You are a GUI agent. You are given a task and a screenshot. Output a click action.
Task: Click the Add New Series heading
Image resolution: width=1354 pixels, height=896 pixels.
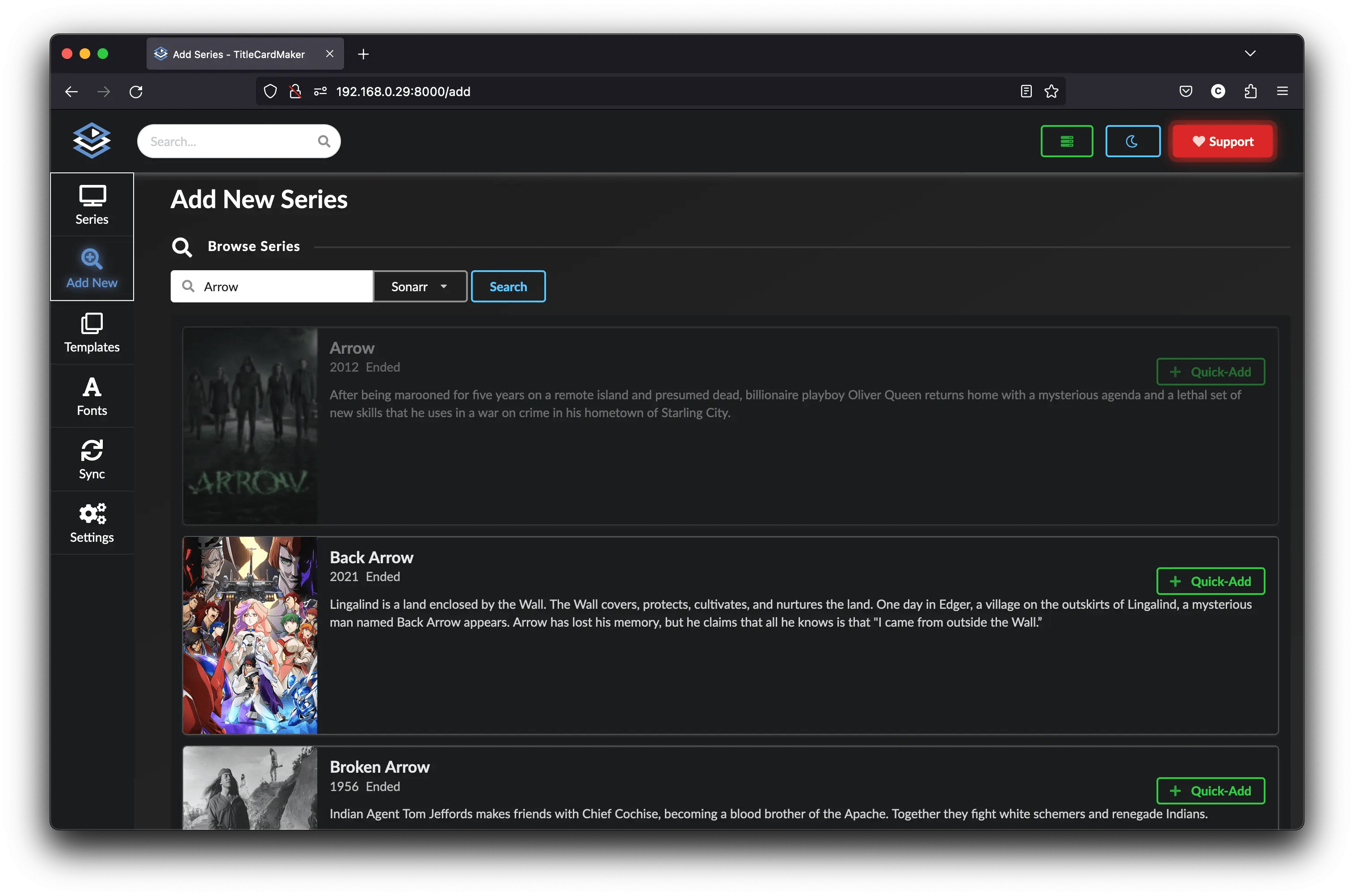click(259, 199)
